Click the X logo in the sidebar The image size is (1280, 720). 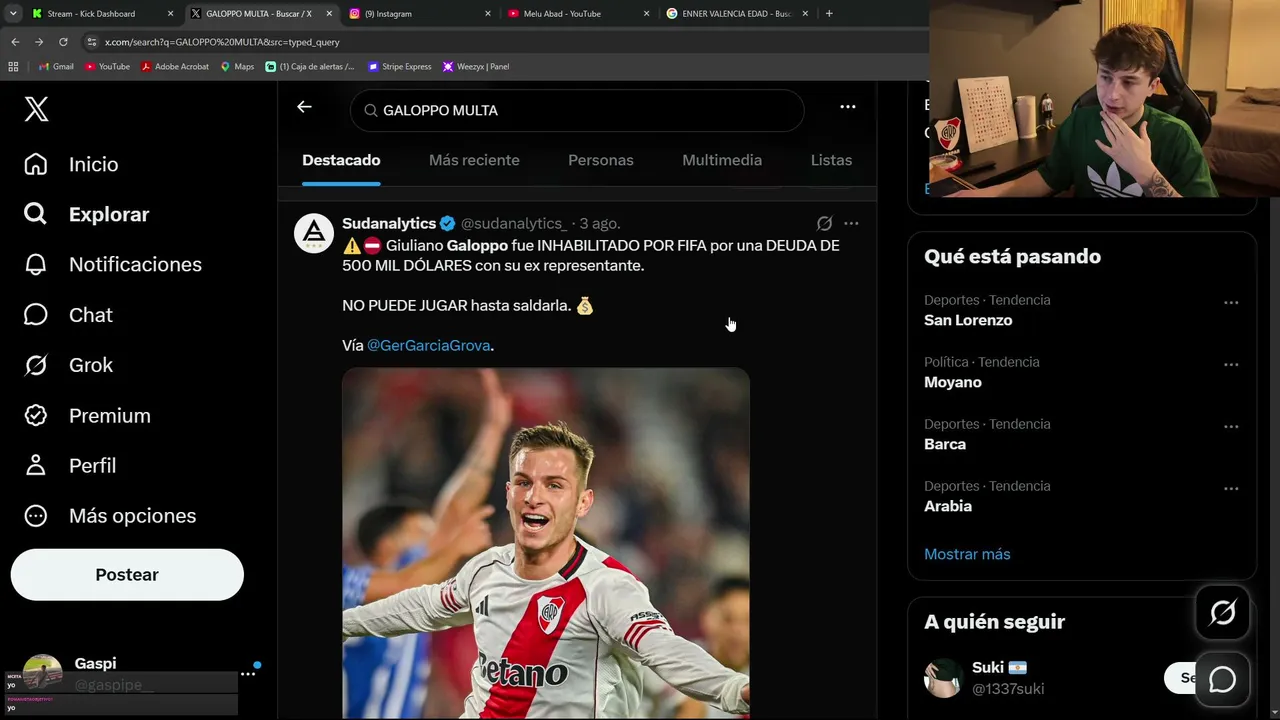tap(36, 109)
